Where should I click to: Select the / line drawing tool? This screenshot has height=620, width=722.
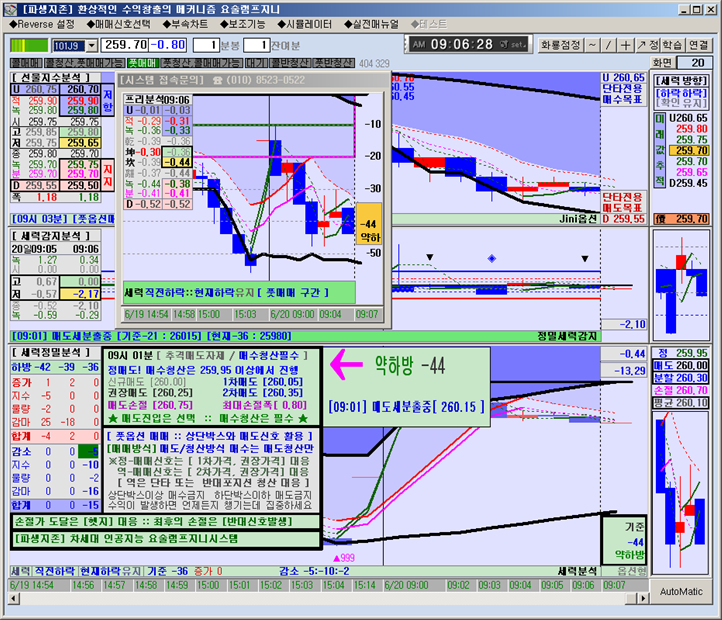click(609, 45)
